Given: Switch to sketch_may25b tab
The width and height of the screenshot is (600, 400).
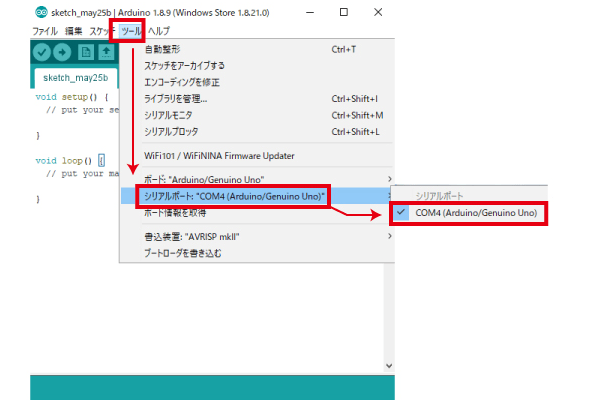Looking at the screenshot, I should click(x=75, y=78).
